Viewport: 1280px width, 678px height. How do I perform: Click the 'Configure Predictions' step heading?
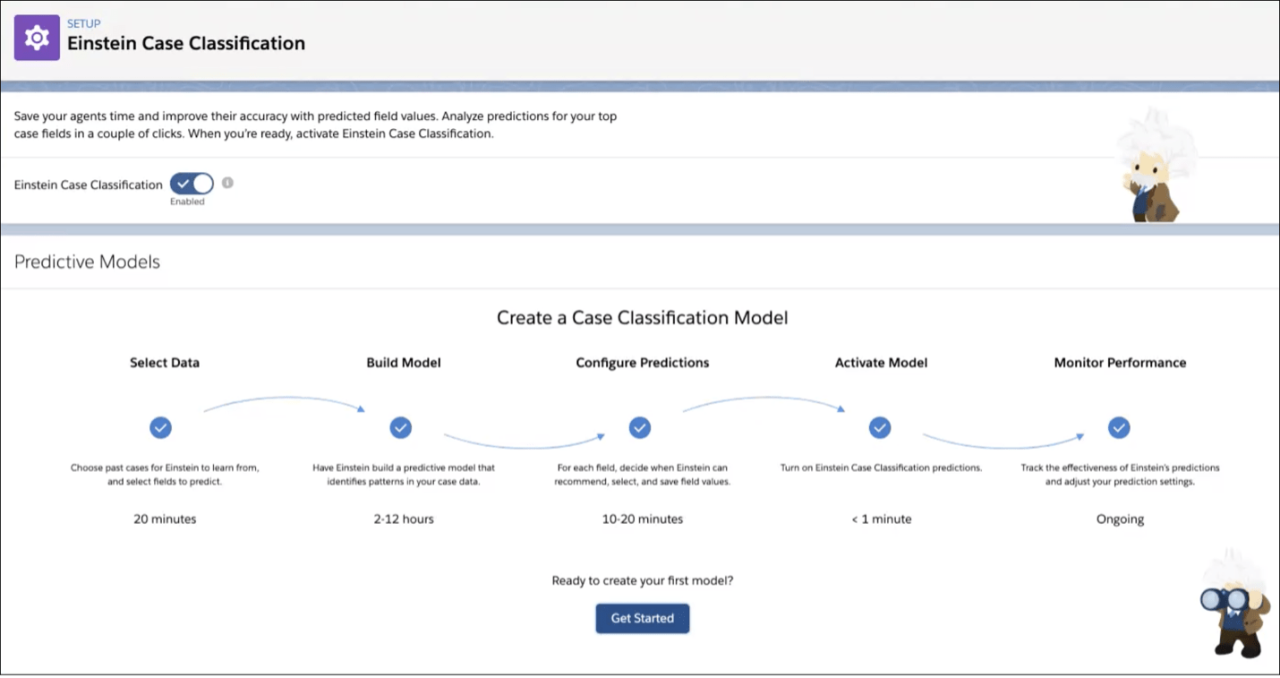coord(642,363)
